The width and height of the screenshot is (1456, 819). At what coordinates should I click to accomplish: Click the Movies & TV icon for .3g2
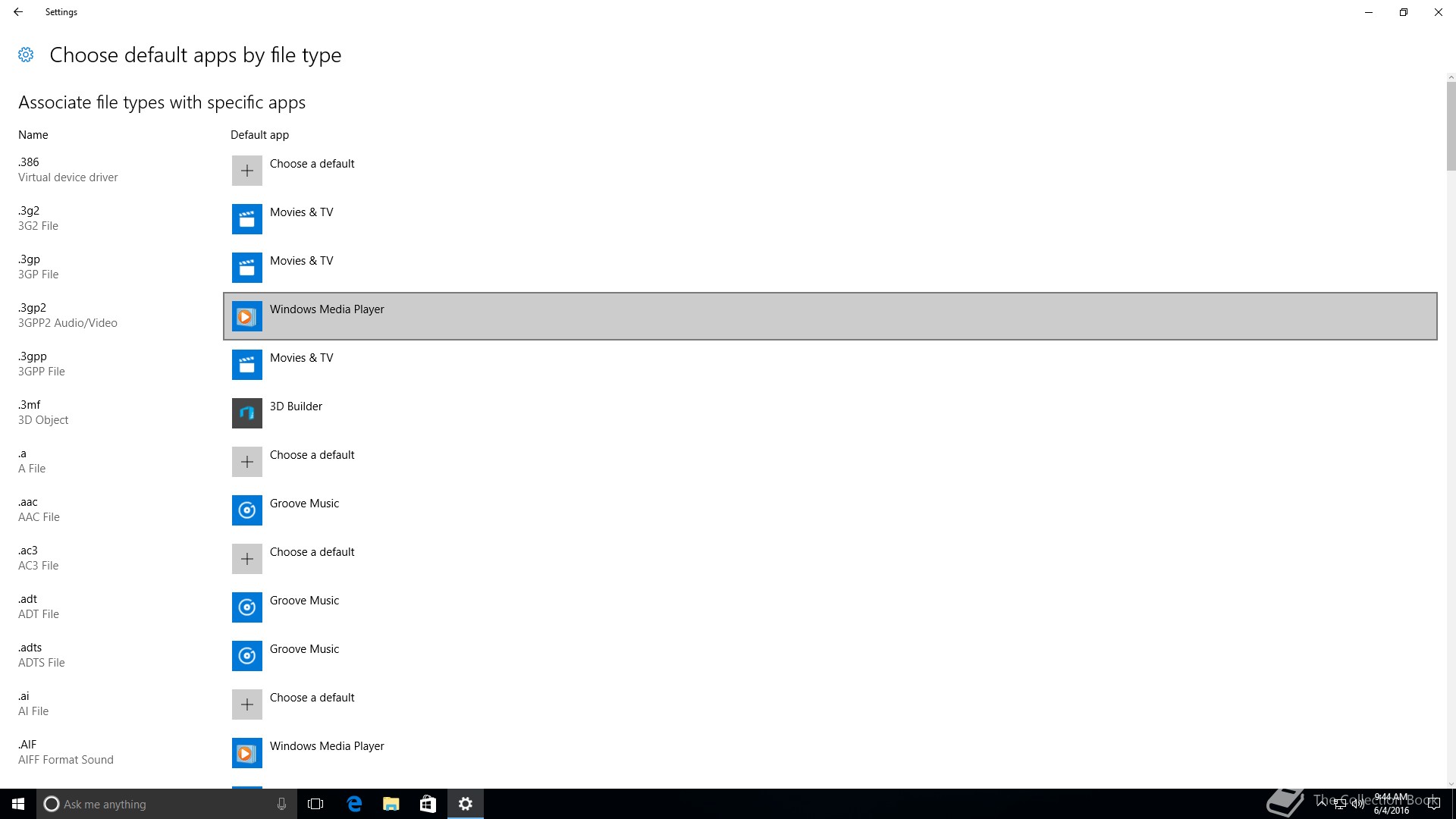(247, 219)
